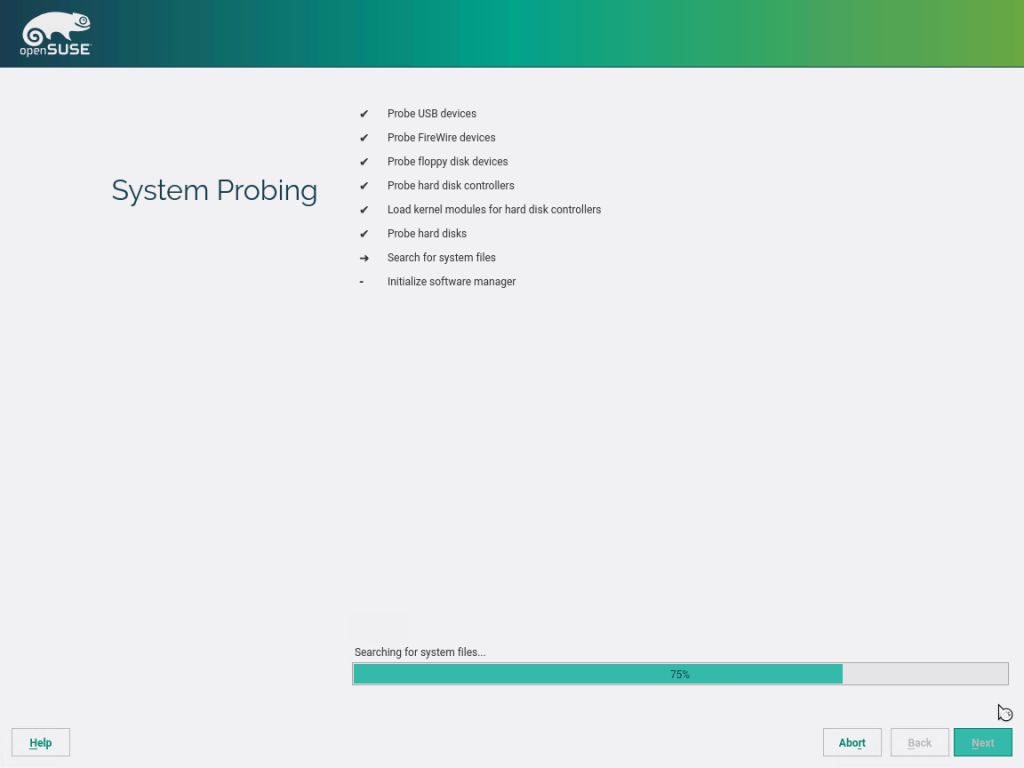
Task: Click the disabled Back button
Action: [919, 742]
